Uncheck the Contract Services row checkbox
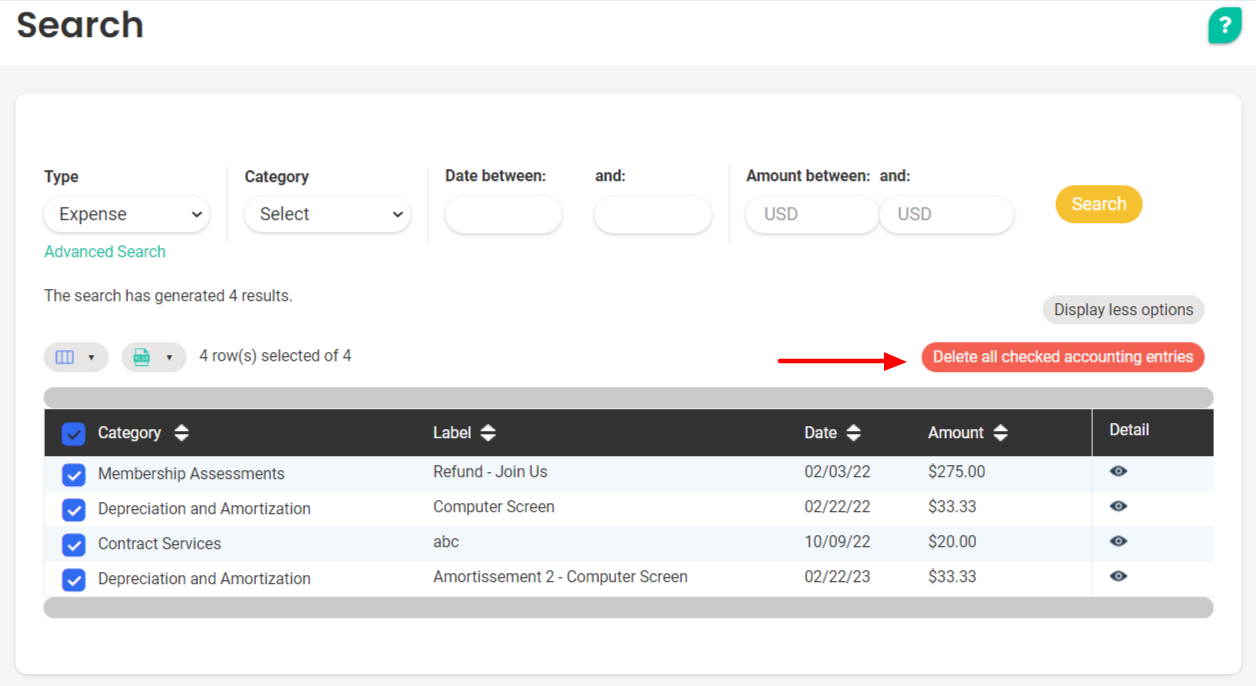The image size is (1256, 686). (x=73, y=544)
